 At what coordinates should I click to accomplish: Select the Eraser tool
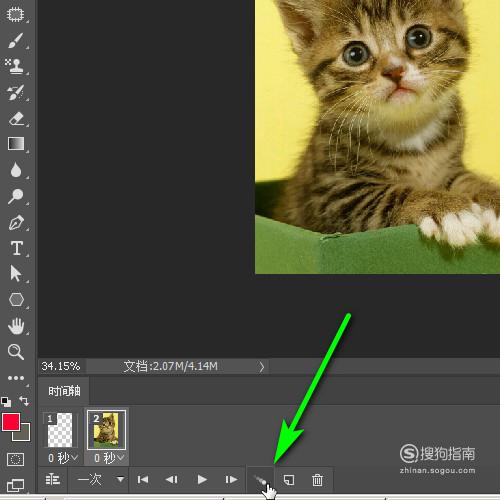pos(16,118)
